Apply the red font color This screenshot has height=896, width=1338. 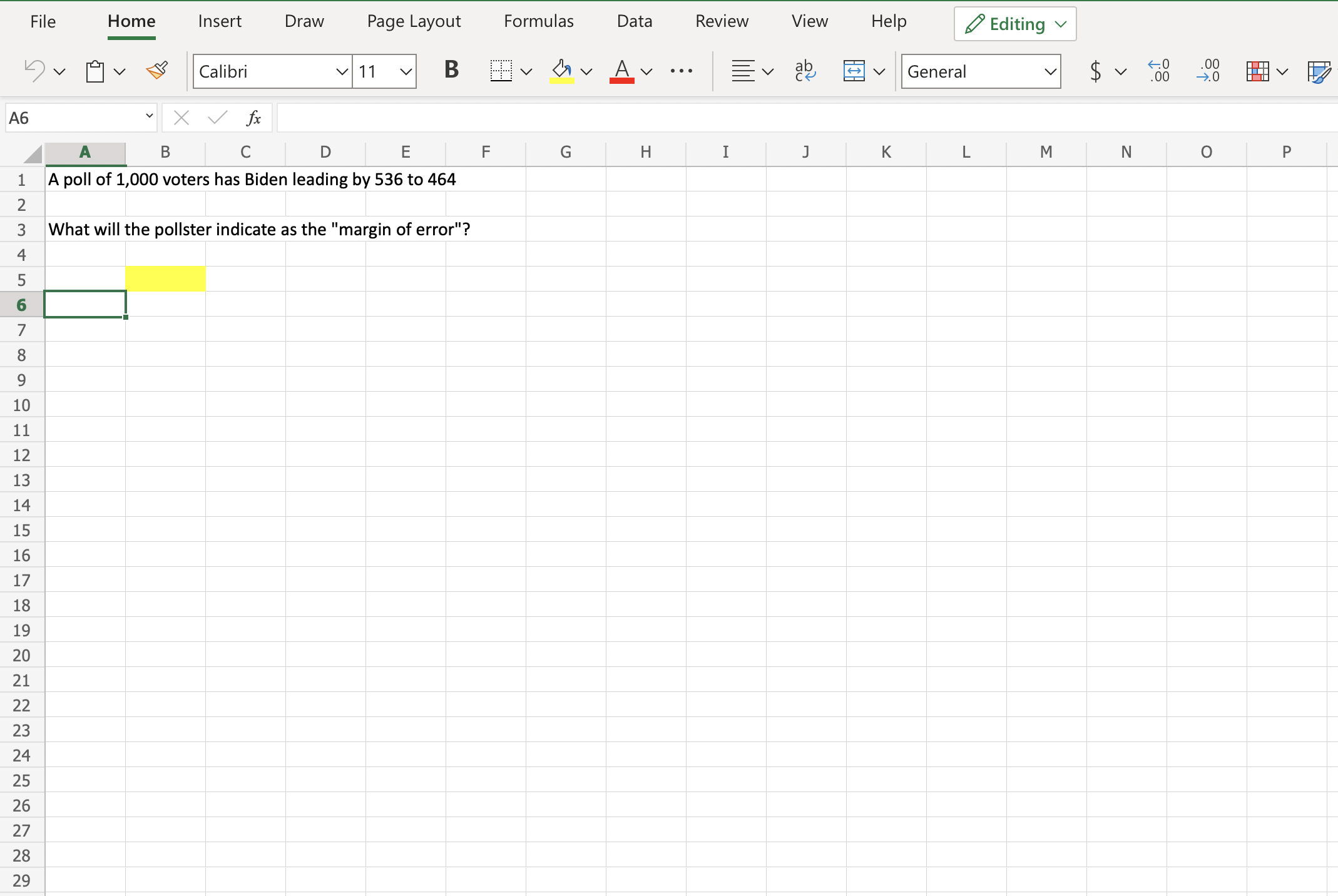(621, 71)
